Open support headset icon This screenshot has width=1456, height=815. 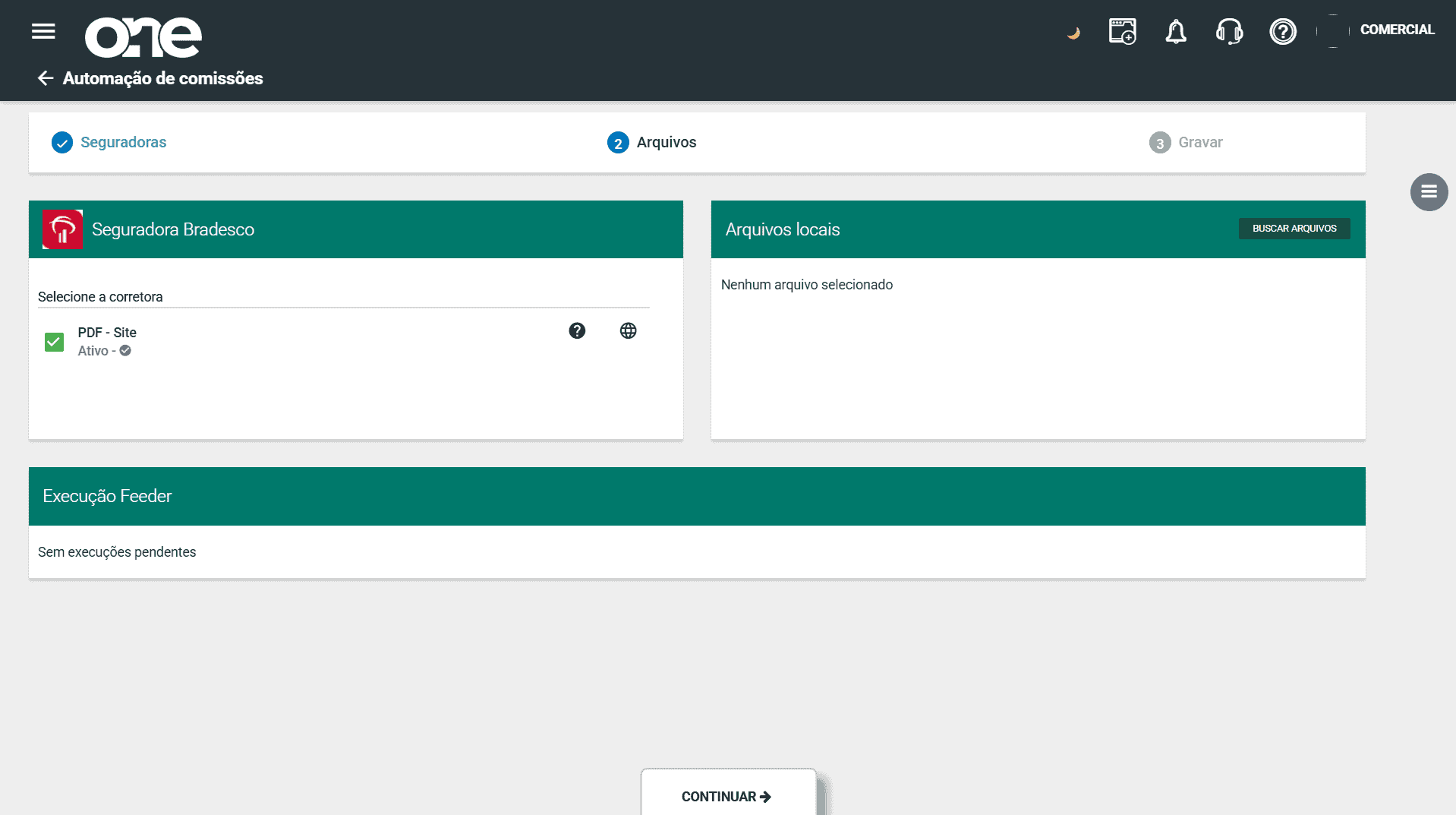pyautogui.click(x=1229, y=31)
